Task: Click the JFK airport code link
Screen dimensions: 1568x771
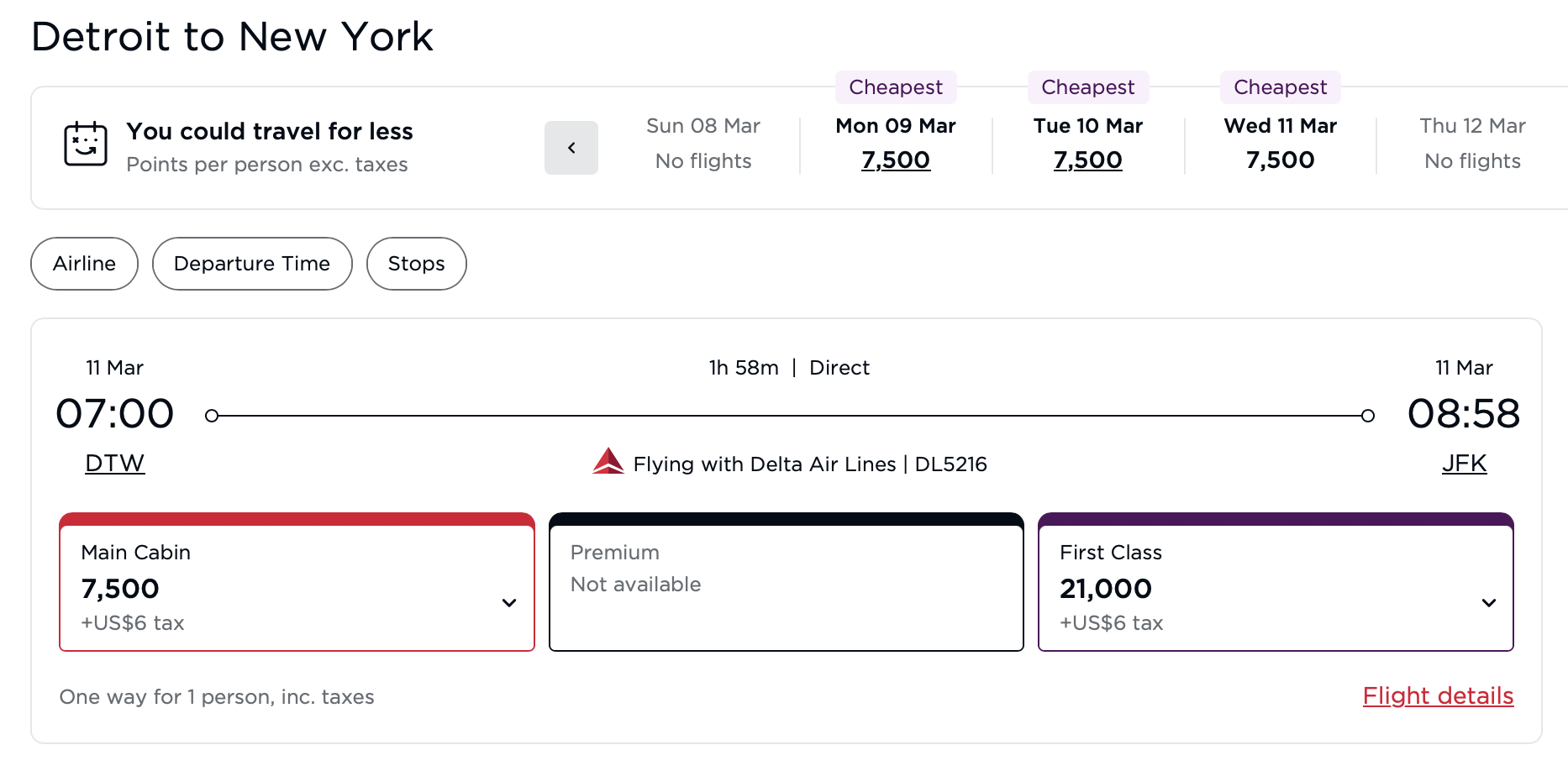Action: 1464,463
